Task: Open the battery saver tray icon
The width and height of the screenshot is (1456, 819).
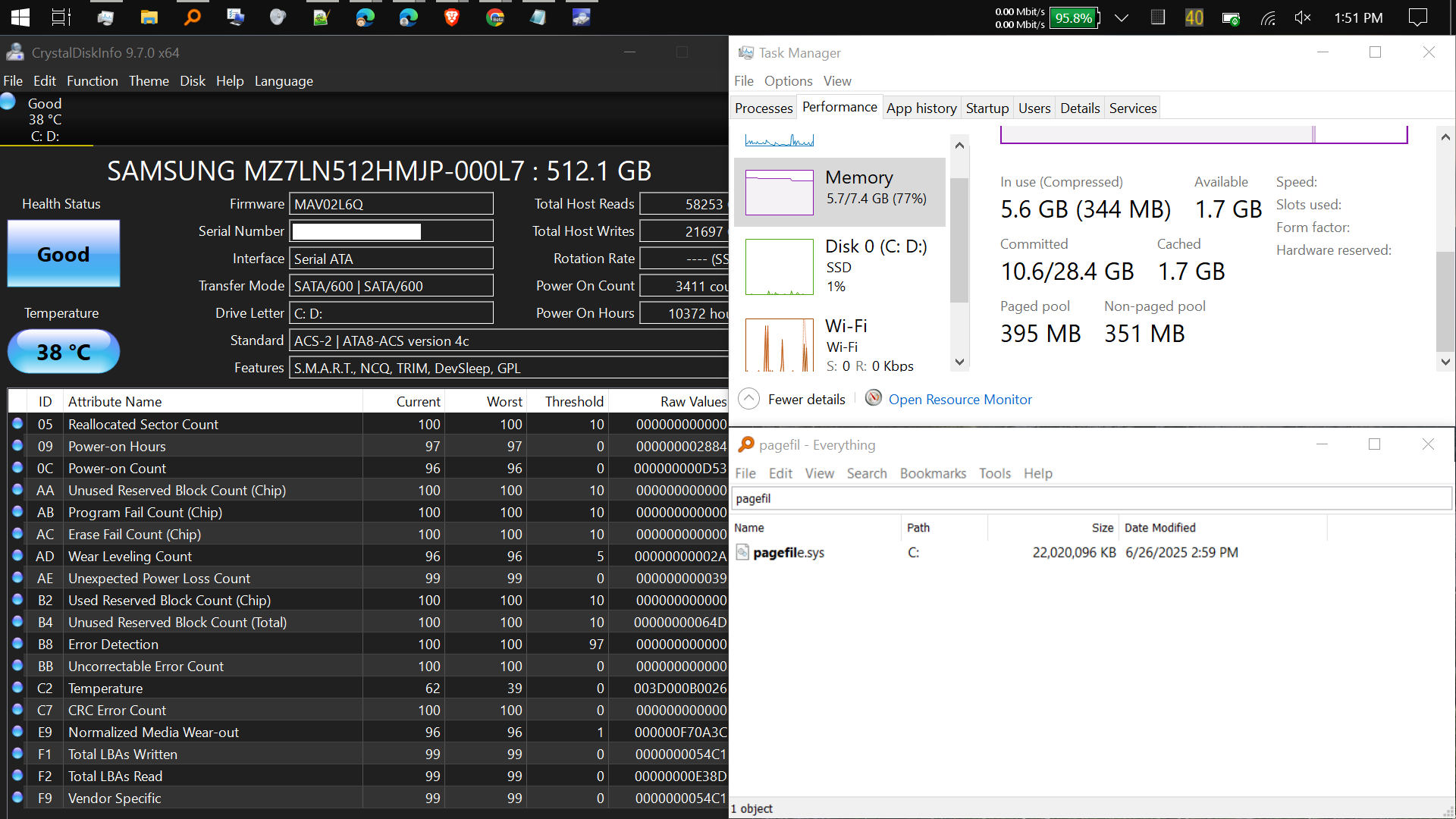Action: tap(1231, 18)
